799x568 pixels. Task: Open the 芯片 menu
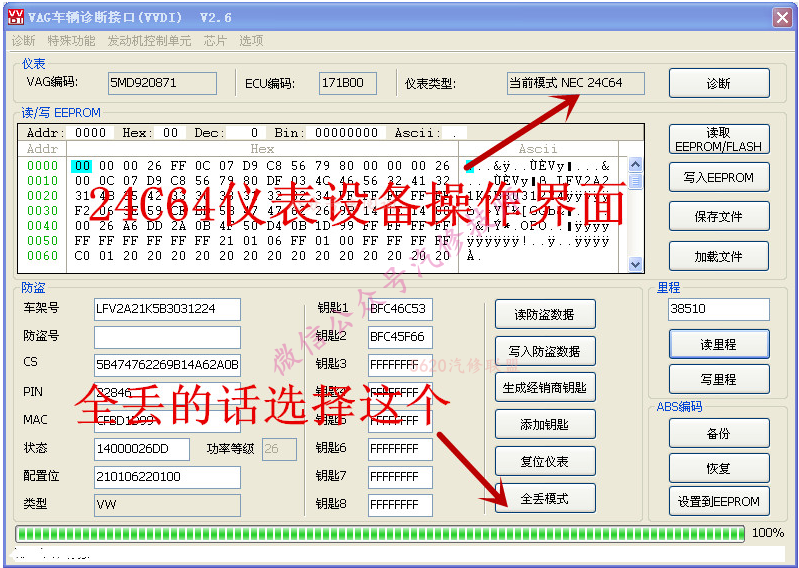[215, 41]
